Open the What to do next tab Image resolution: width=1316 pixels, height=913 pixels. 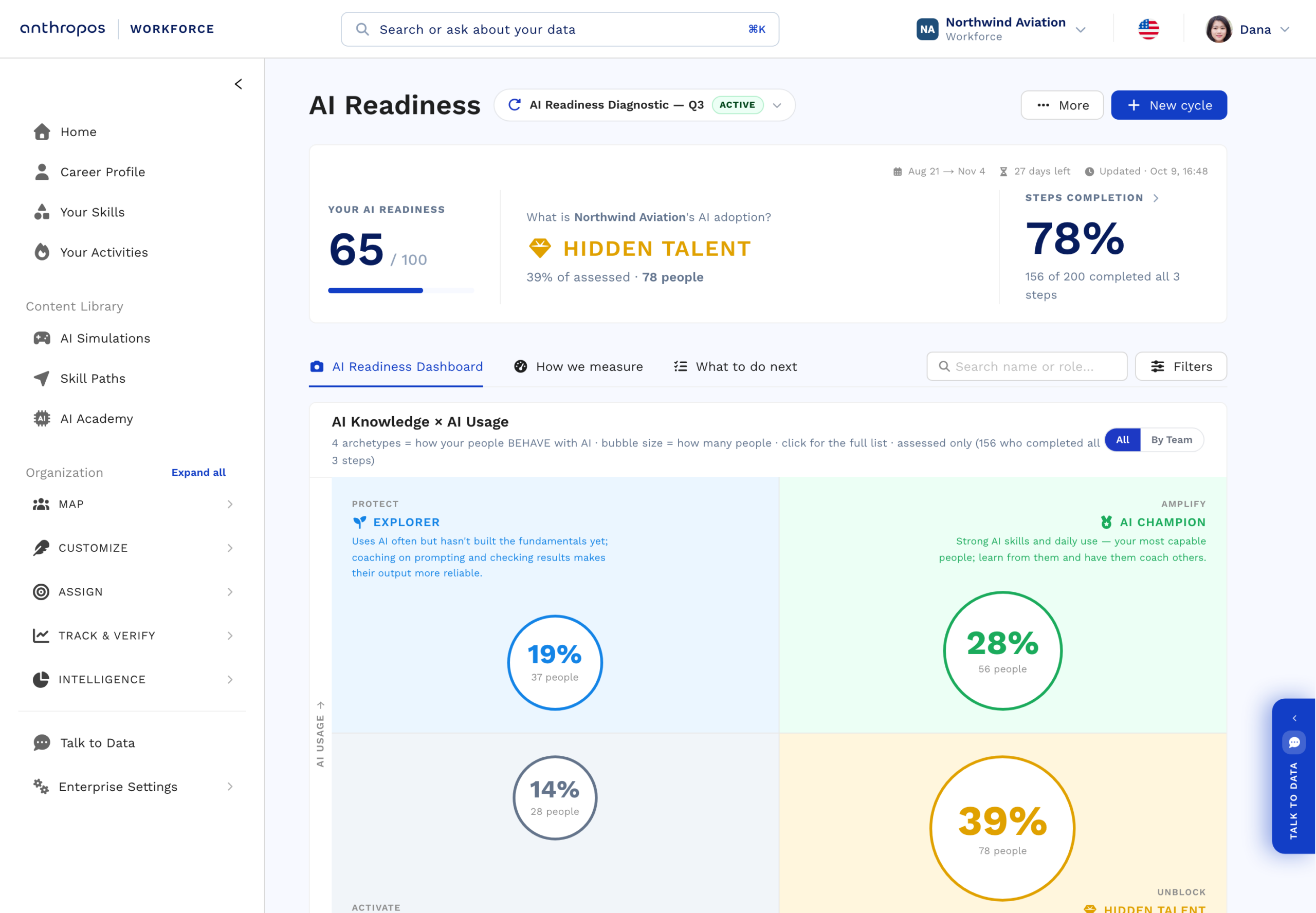[x=735, y=367]
